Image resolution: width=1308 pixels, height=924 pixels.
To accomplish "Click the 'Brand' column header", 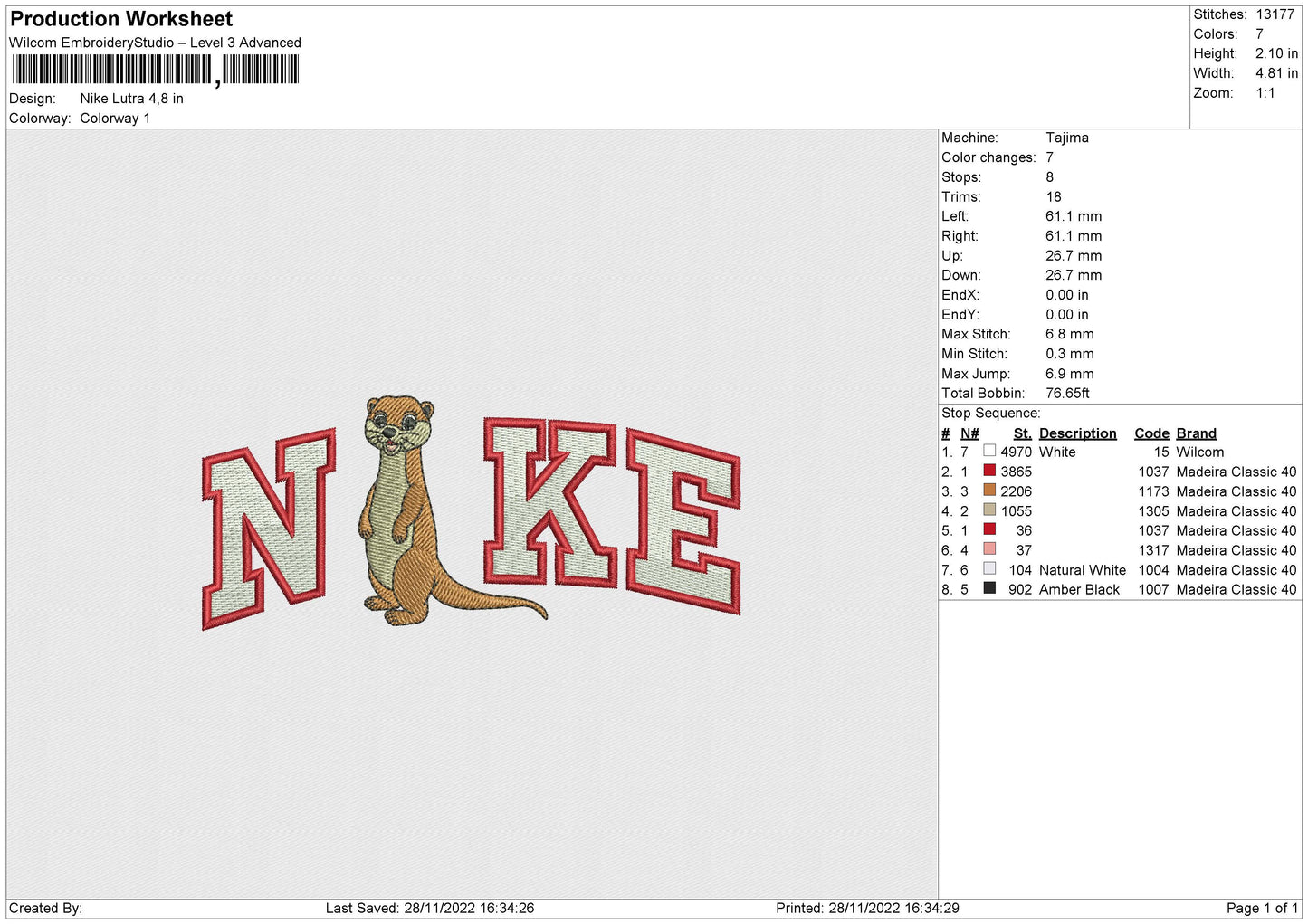I will pyautogui.click(x=1196, y=433).
